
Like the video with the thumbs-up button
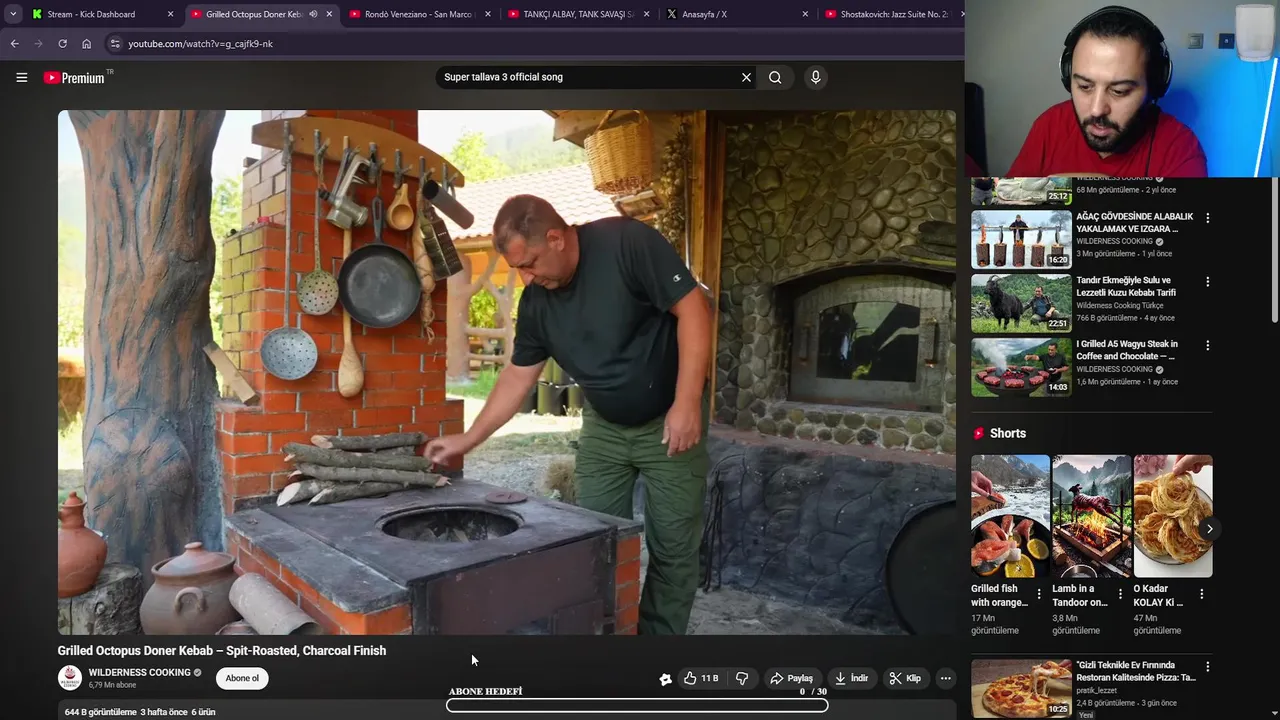[x=701, y=678]
